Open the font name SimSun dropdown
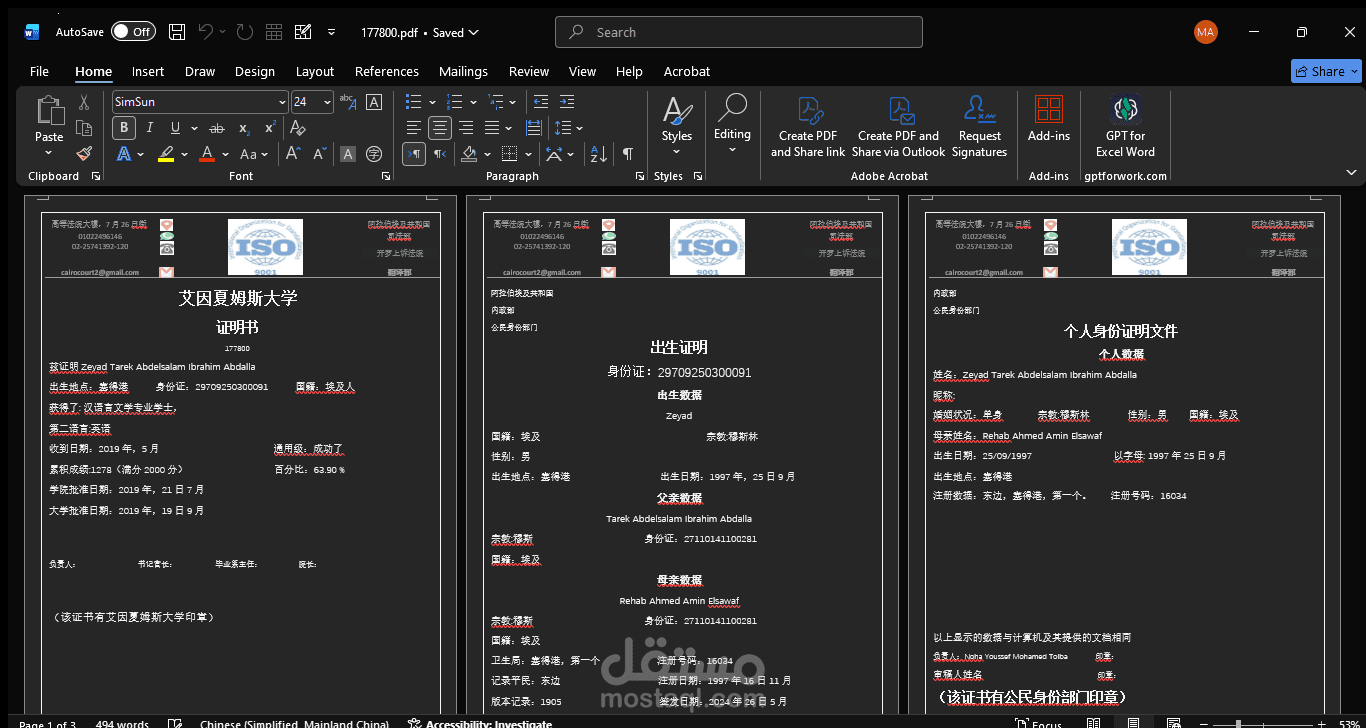Viewport: 1366px width, 728px height. [x=282, y=102]
